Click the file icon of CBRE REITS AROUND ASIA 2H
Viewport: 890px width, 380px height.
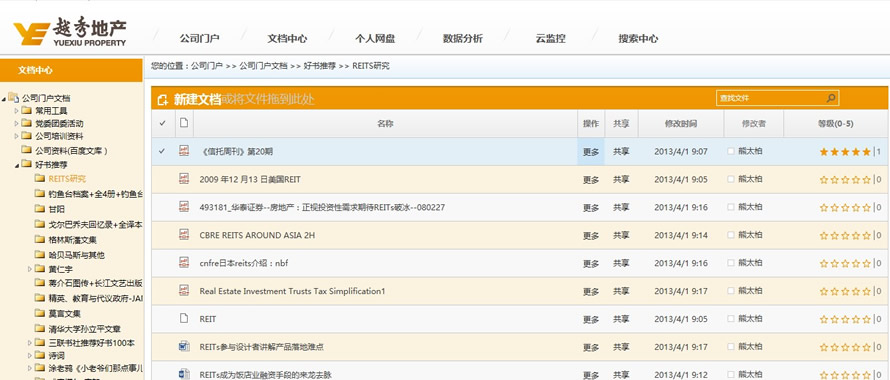coord(184,235)
